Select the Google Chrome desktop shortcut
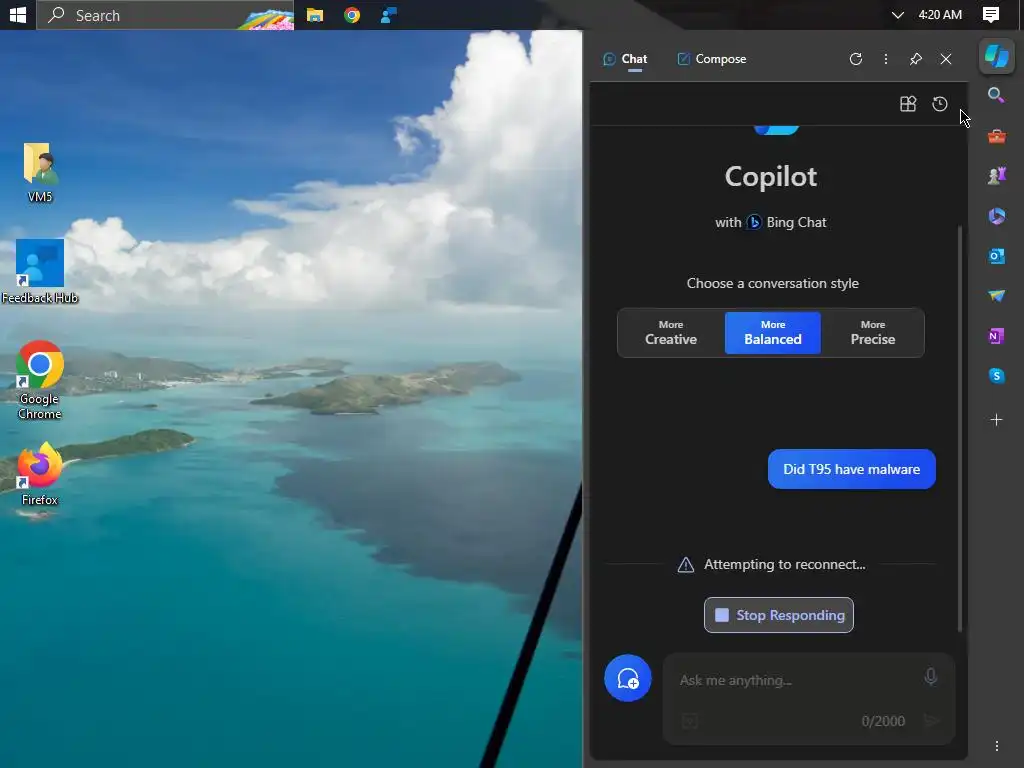 (x=40, y=380)
